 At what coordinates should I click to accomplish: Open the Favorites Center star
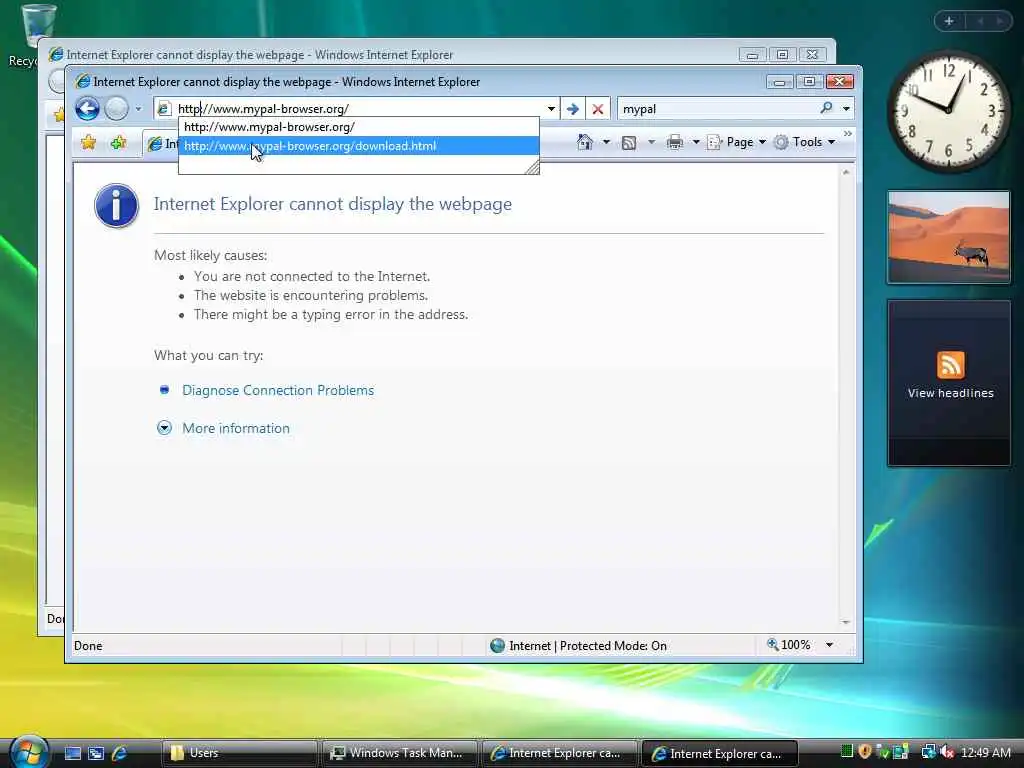coord(88,142)
